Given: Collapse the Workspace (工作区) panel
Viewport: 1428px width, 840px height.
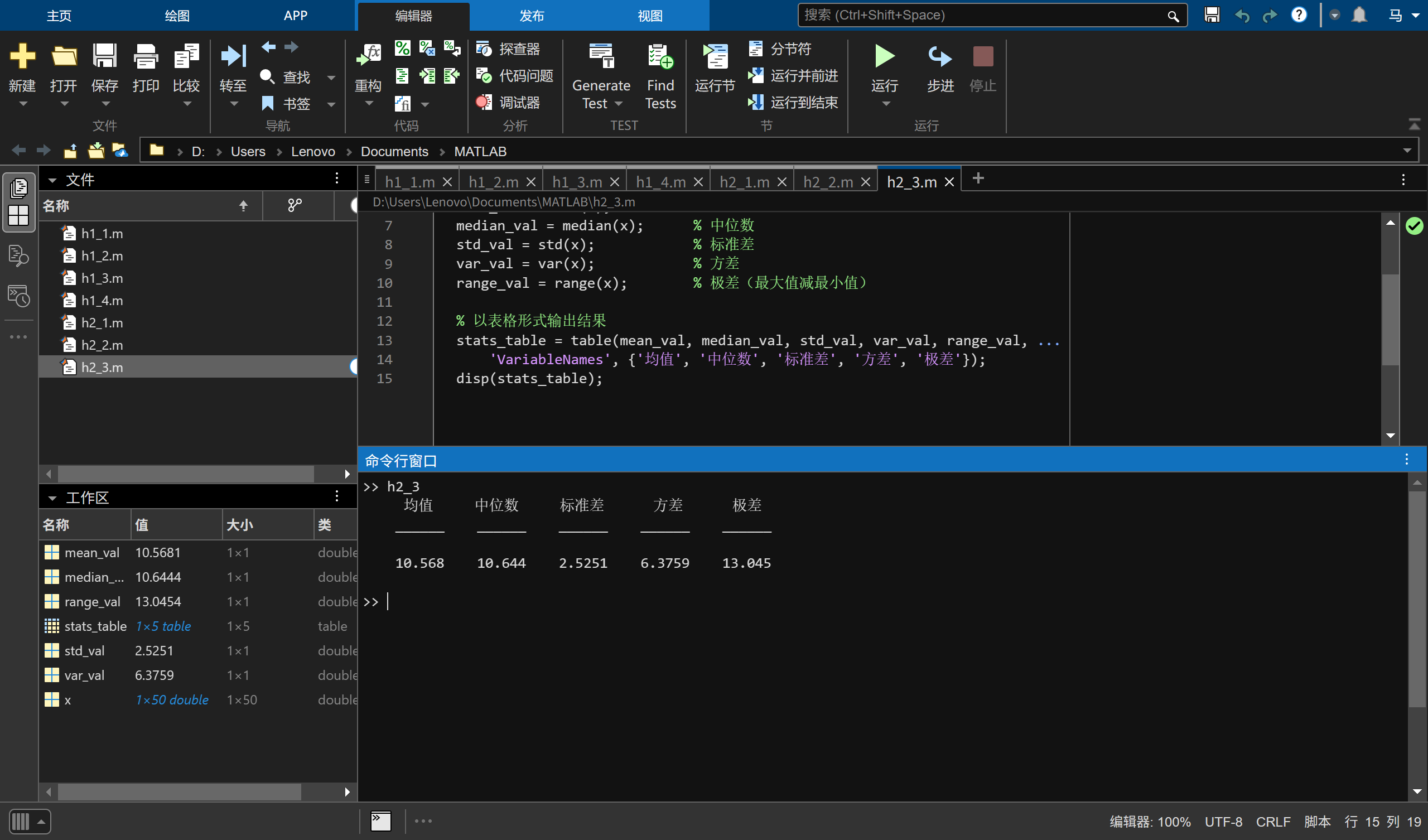Looking at the screenshot, I should (x=52, y=498).
